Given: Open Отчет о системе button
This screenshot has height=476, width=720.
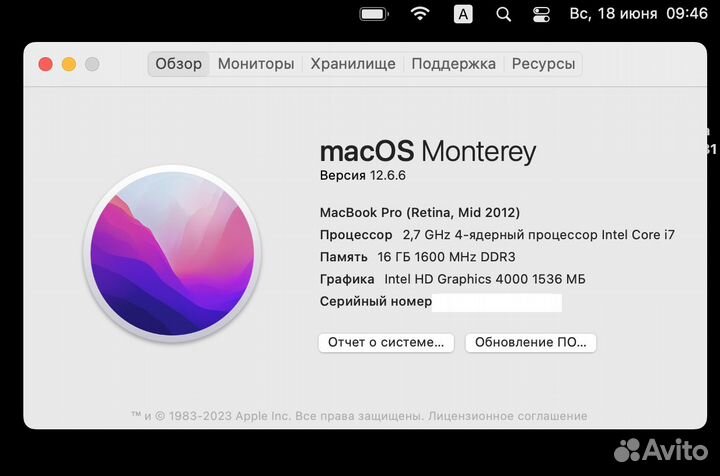Looking at the screenshot, I should click(x=386, y=342).
